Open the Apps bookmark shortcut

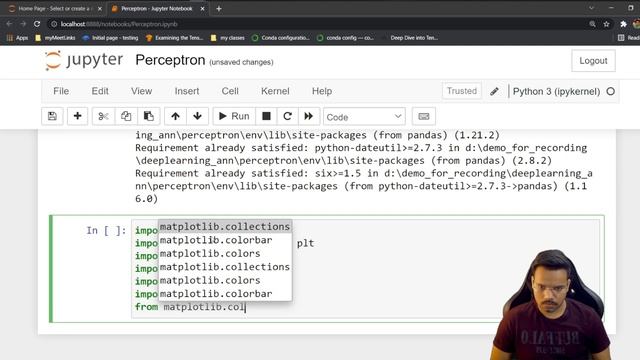point(18,38)
